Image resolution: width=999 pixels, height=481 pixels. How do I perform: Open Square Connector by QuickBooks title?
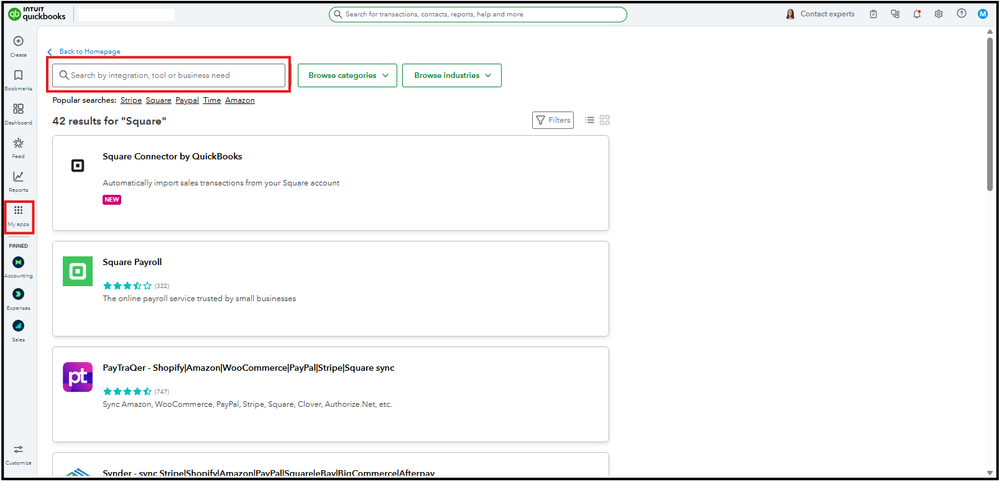(172, 156)
